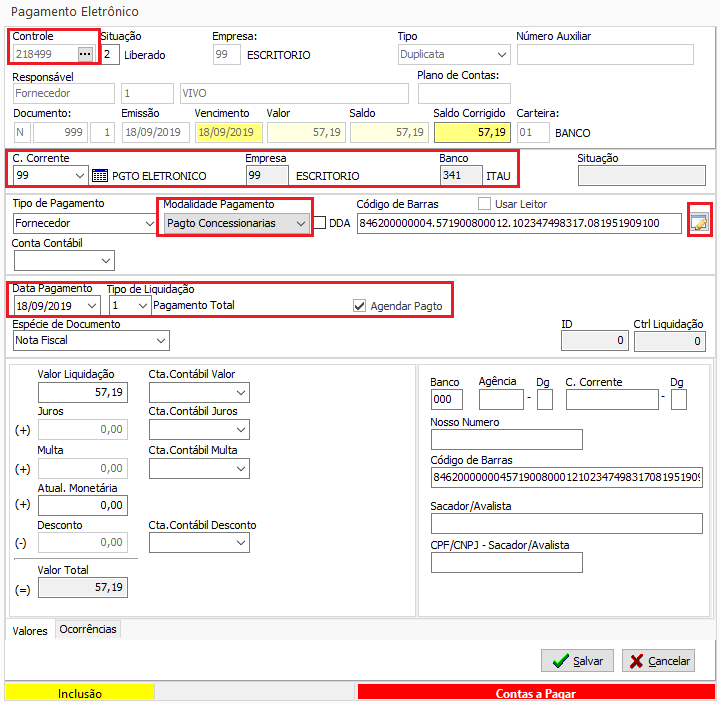Click PGTO ELETRONICO label
Image resolution: width=720 pixels, height=704 pixels.
pos(159,176)
